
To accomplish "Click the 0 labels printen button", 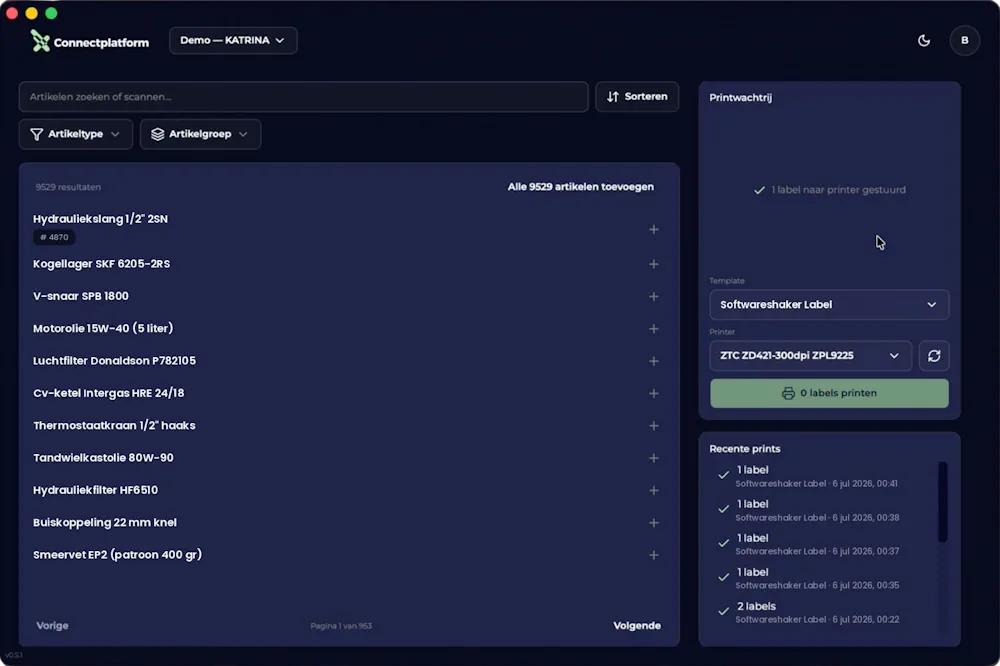I will (829, 394).
